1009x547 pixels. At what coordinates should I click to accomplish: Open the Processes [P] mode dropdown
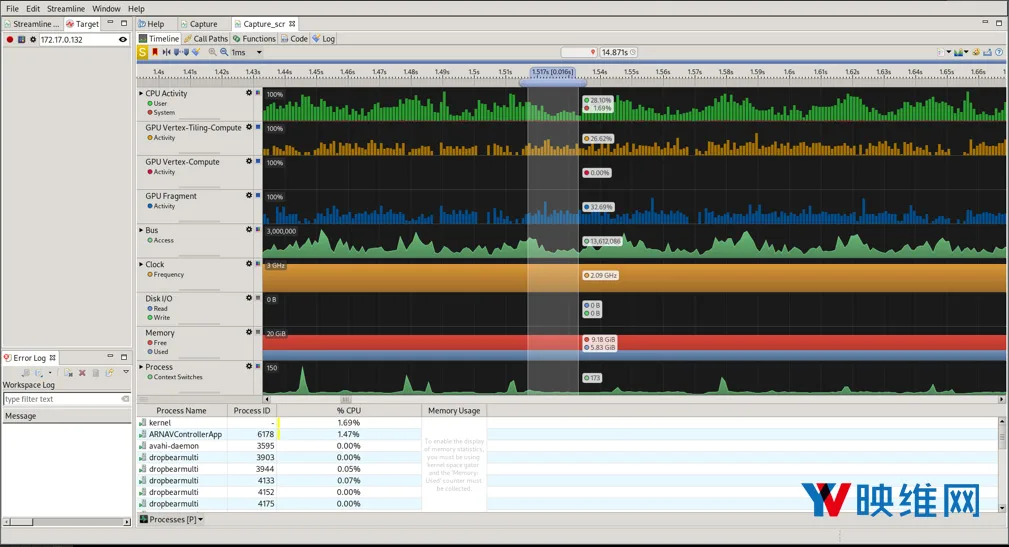point(171,519)
